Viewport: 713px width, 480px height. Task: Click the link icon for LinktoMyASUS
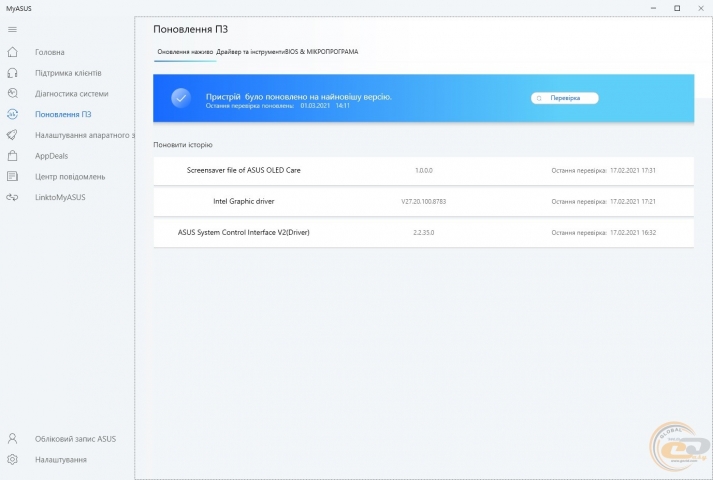click(13, 197)
